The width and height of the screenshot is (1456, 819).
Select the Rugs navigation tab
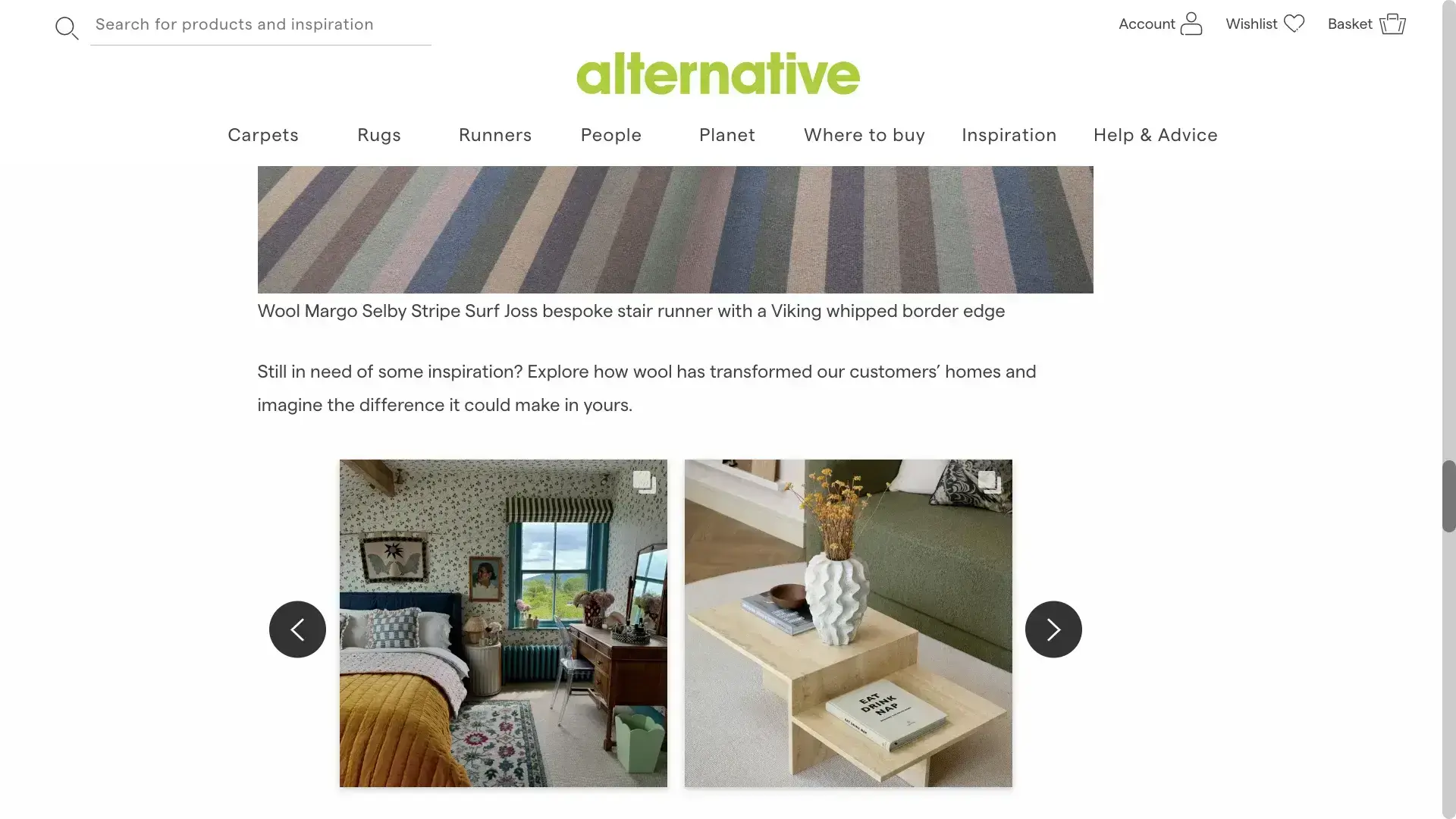tap(379, 135)
